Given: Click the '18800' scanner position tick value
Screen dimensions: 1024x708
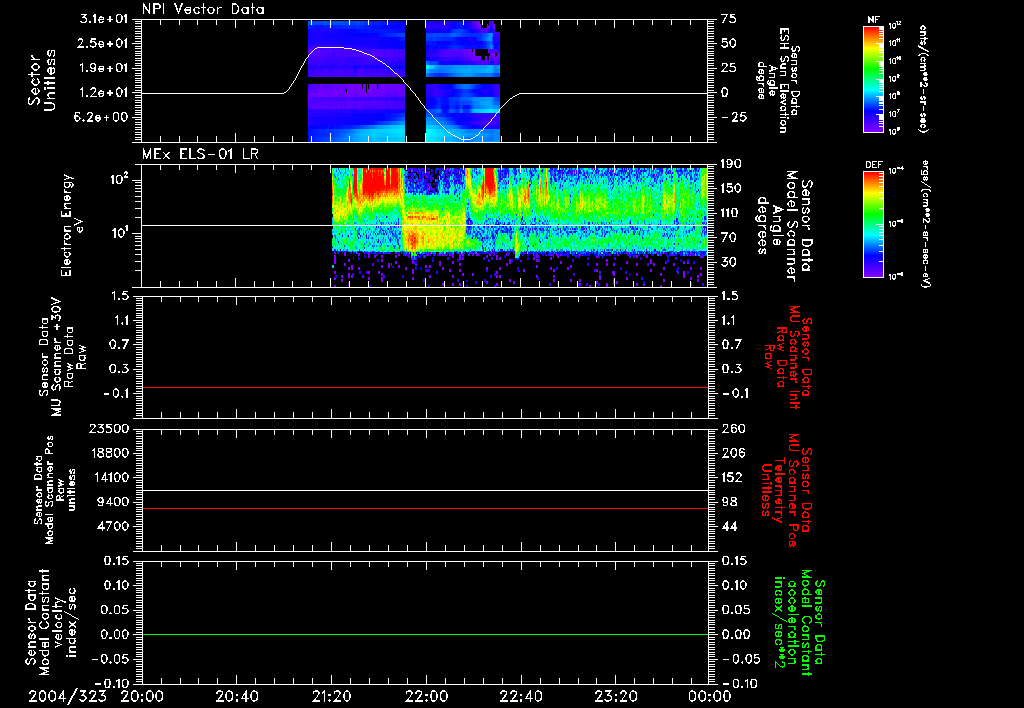Looking at the screenshot, I should click(108, 453).
